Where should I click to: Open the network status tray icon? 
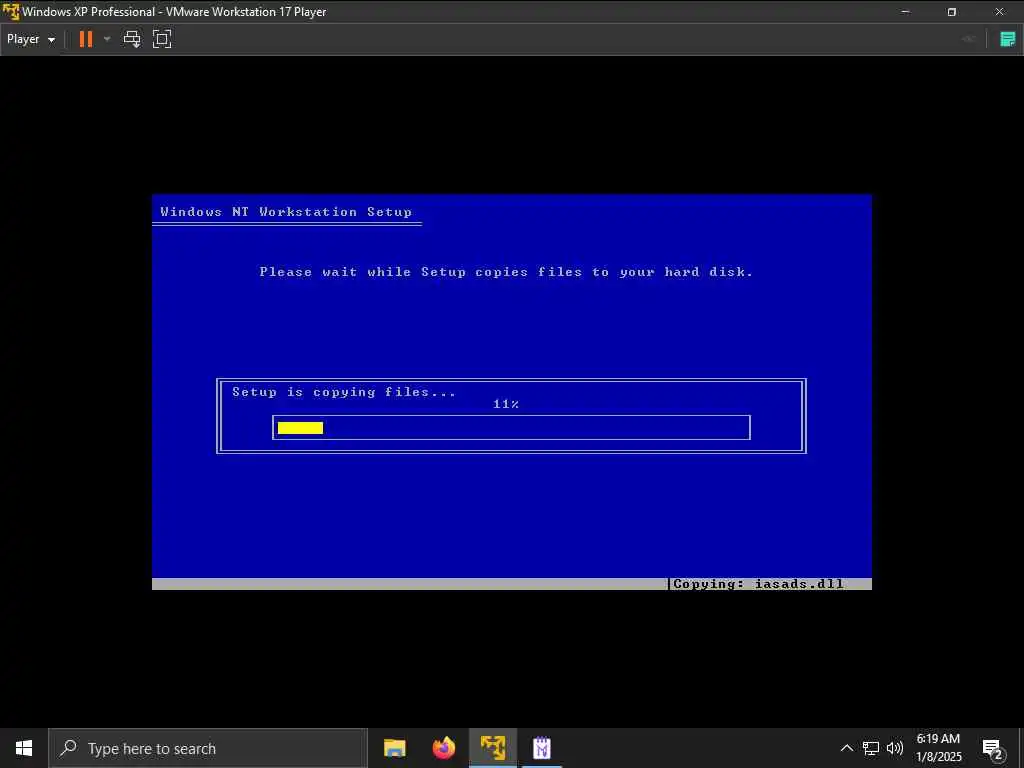(x=871, y=748)
